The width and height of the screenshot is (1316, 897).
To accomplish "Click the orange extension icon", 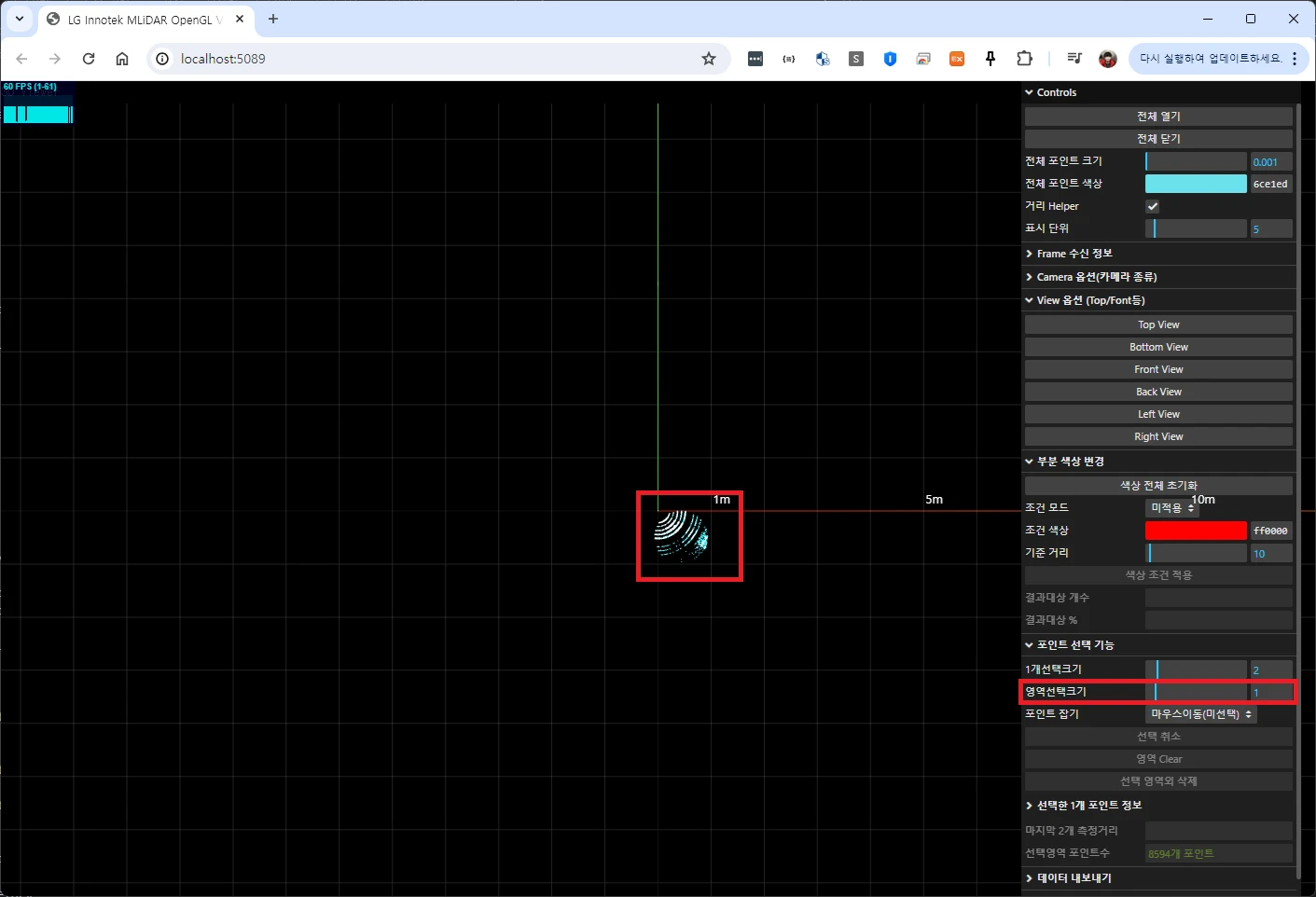I will point(957,59).
